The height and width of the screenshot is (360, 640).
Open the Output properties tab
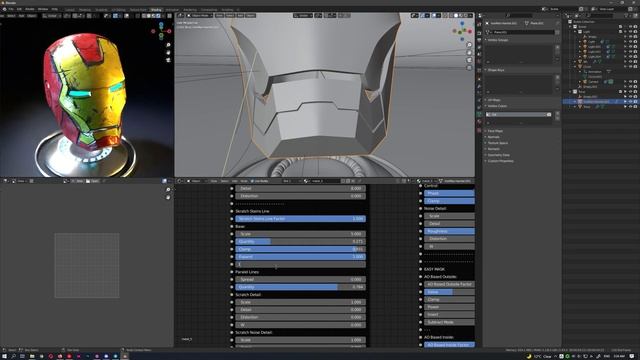pyautogui.click(x=479, y=40)
